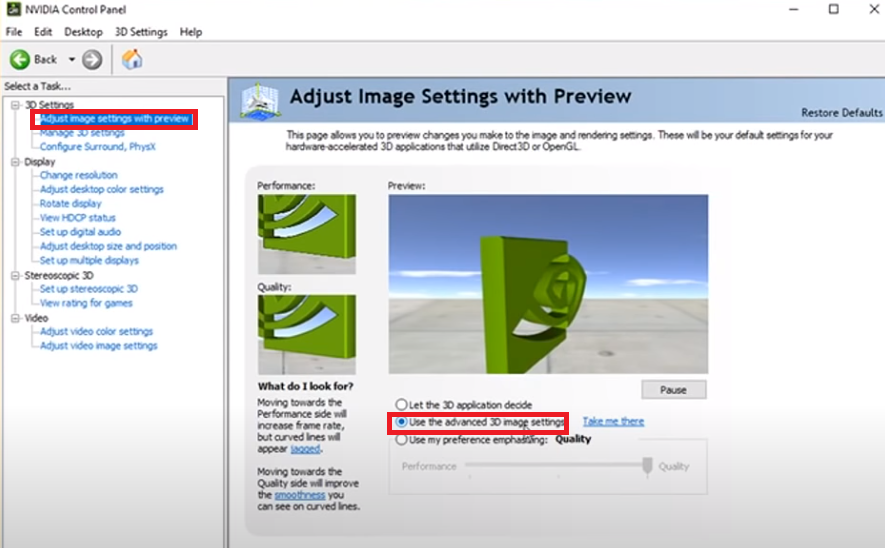Open the File menu

[14, 32]
